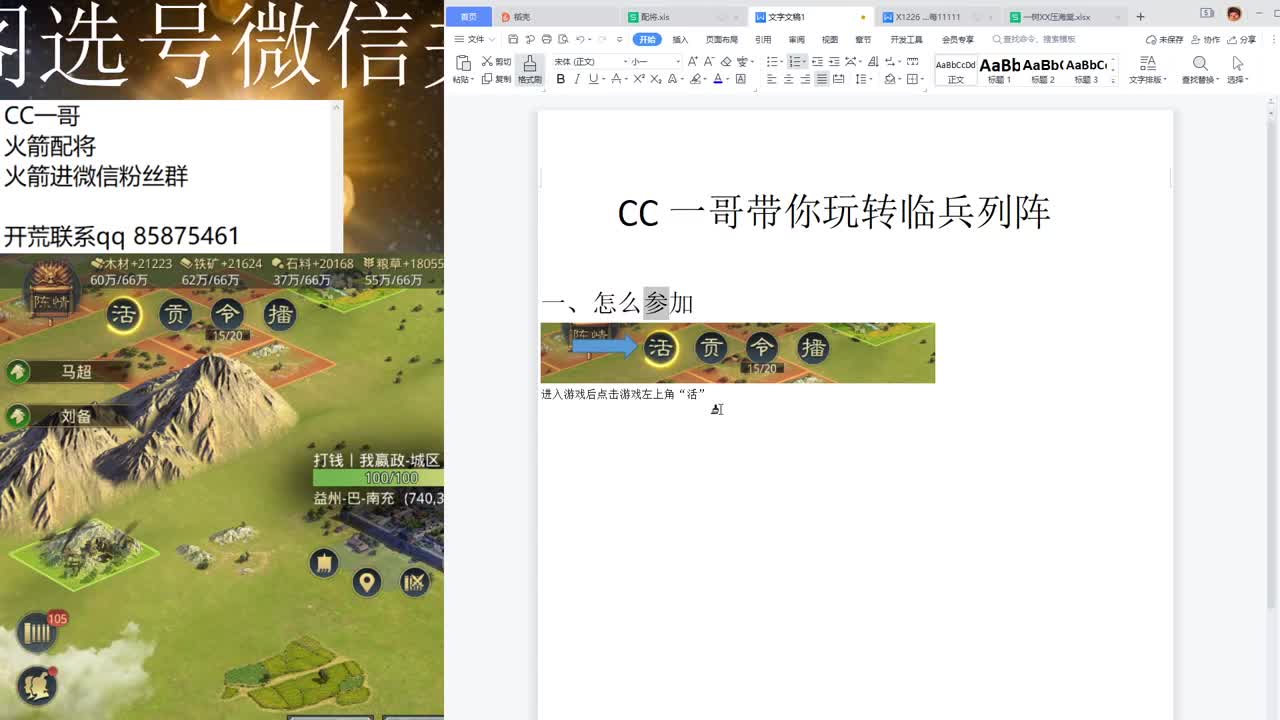
Task: Align text right in the ribbon
Action: [805, 79]
